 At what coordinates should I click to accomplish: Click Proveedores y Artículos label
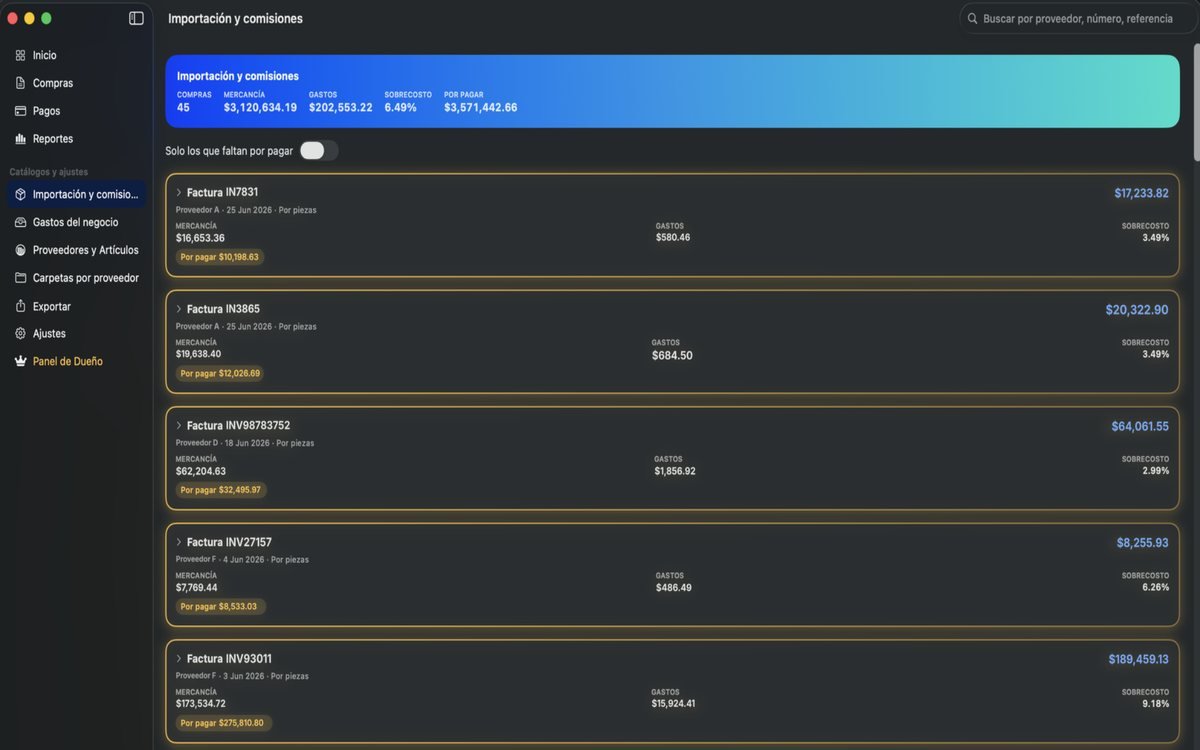point(86,250)
